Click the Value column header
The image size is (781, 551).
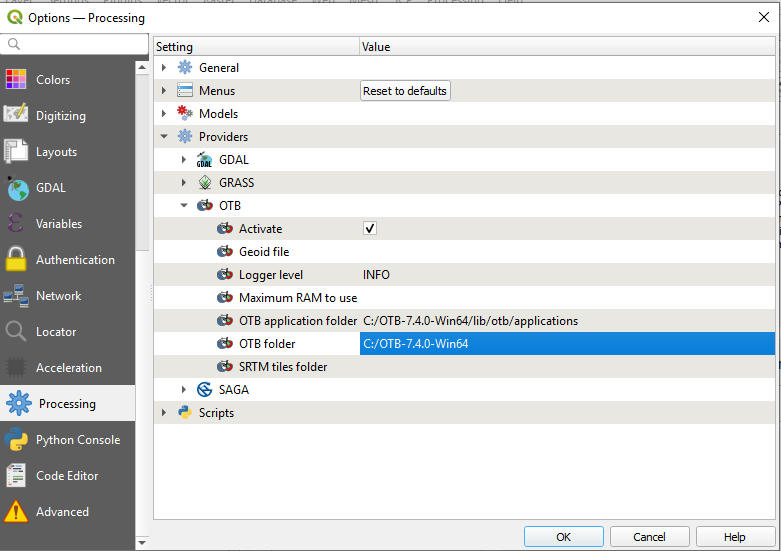point(567,46)
